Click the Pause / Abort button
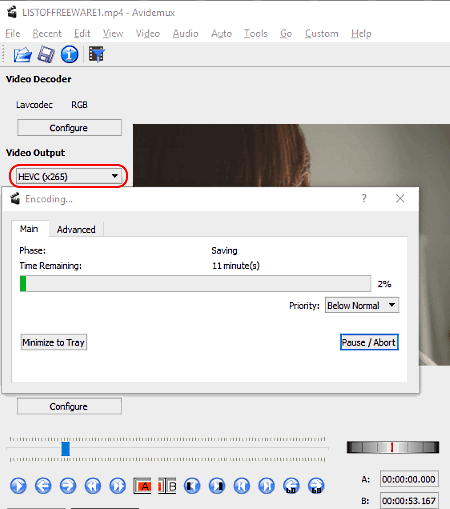This screenshot has height=509, width=450. pos(369,342)
